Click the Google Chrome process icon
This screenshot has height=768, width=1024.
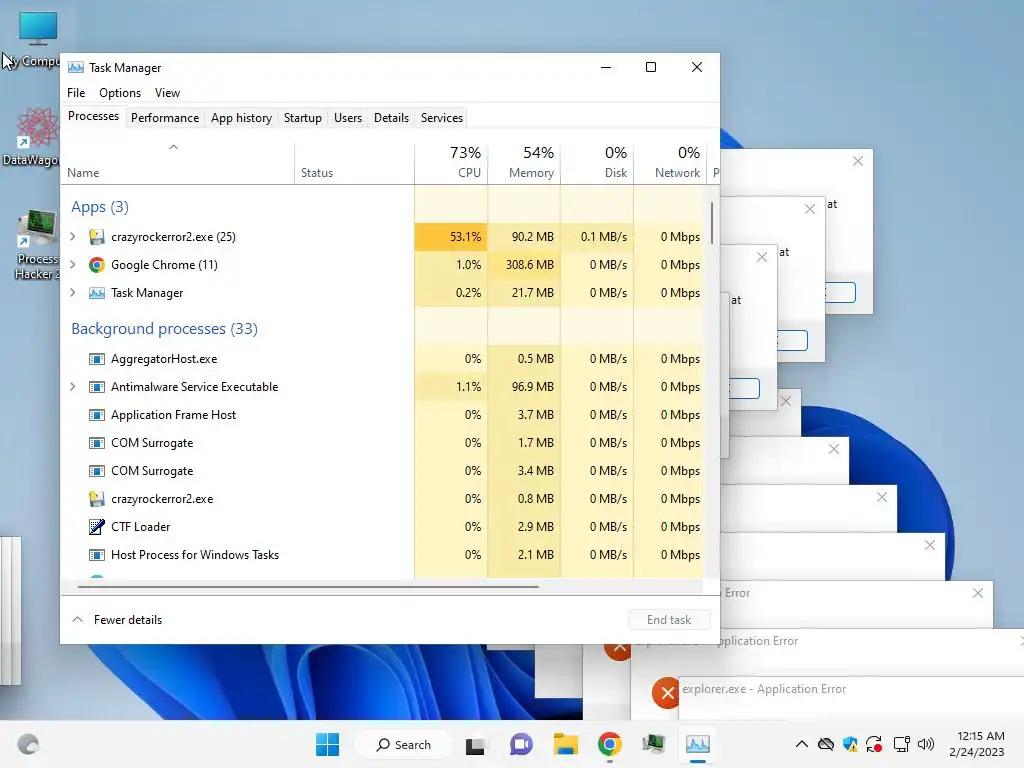coord(97,264)
